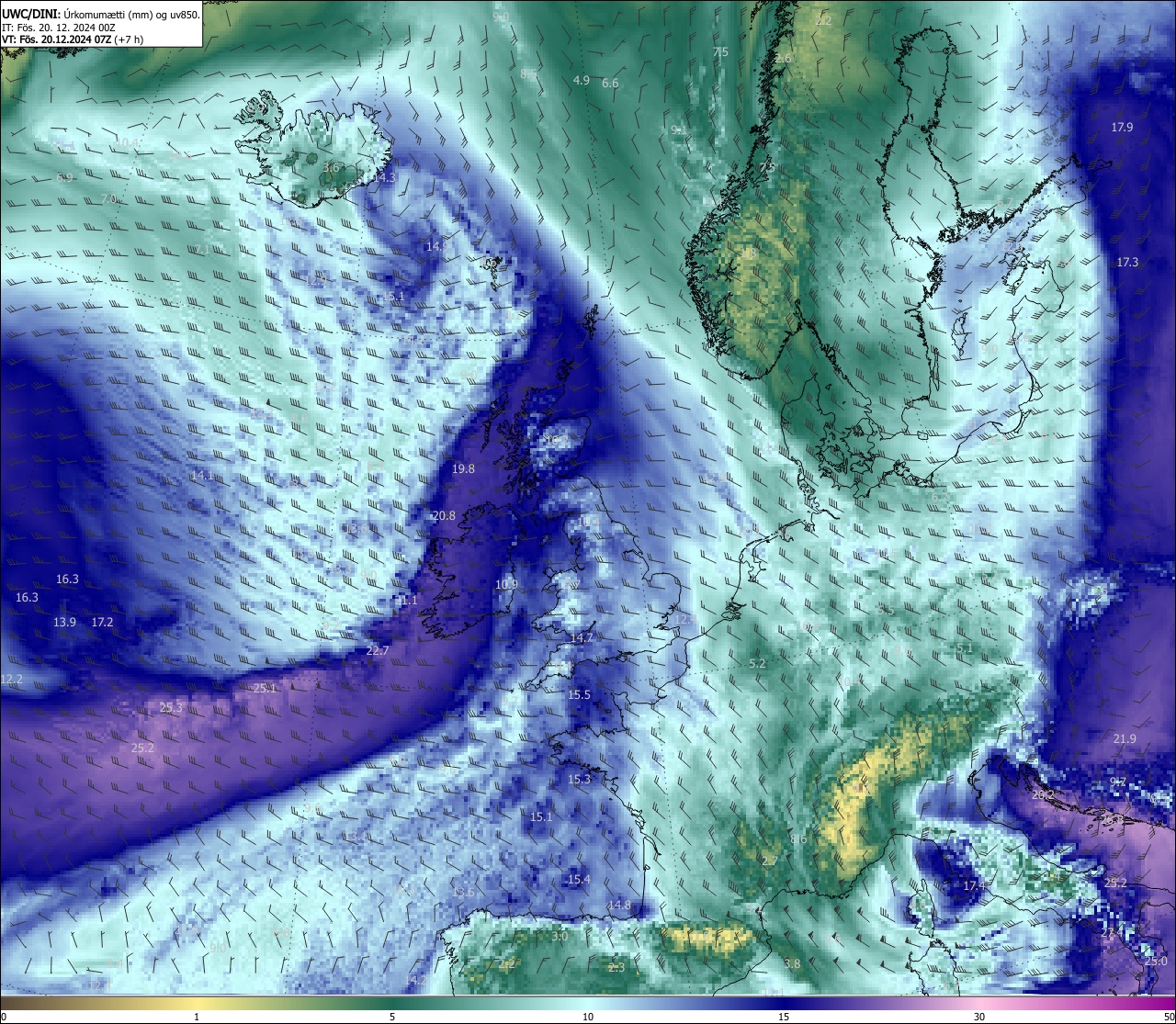Click the 5.2 value over northern France

pos(757,664)
